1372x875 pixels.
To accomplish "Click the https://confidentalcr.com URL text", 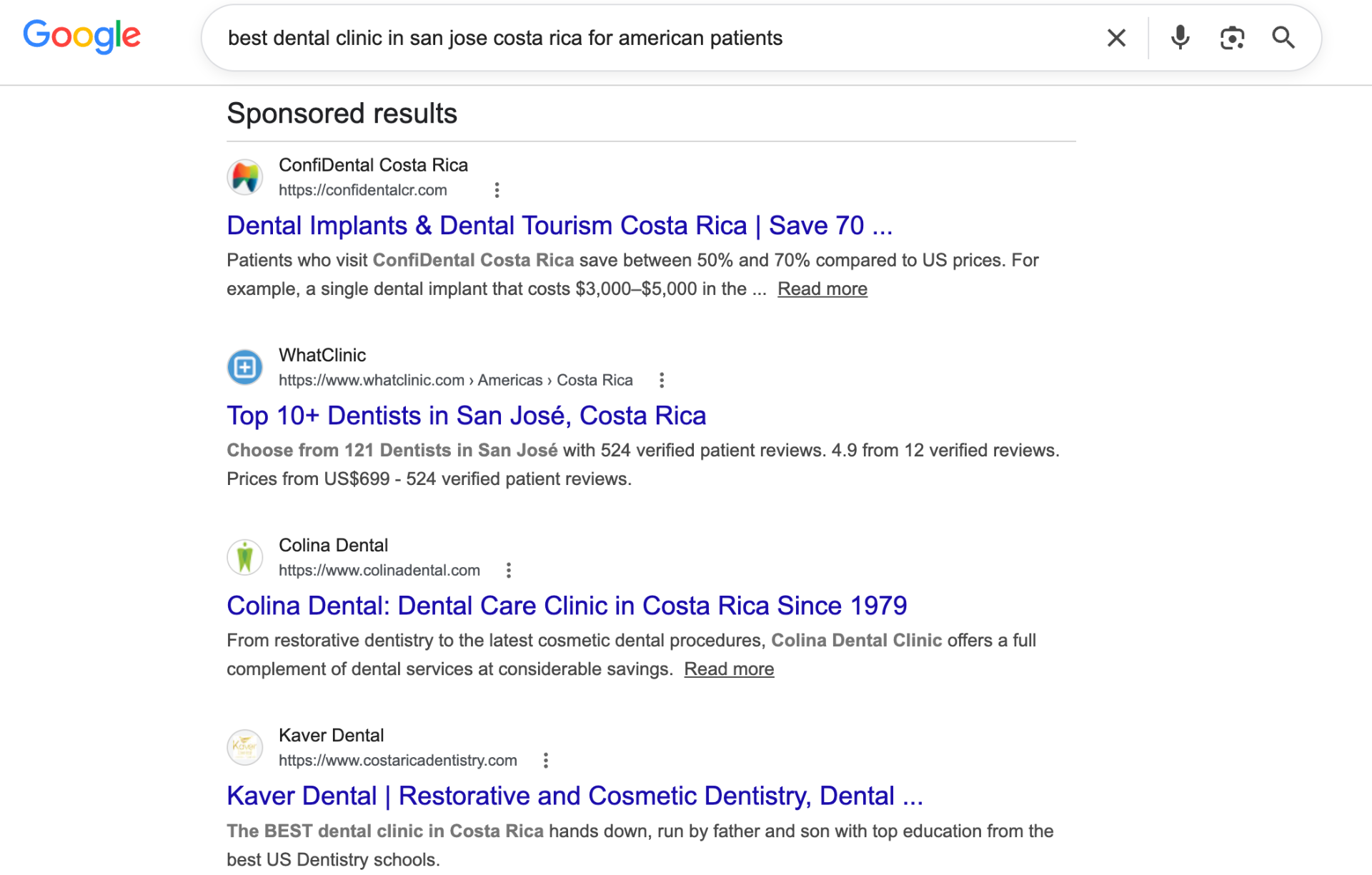I will point(363,190).
